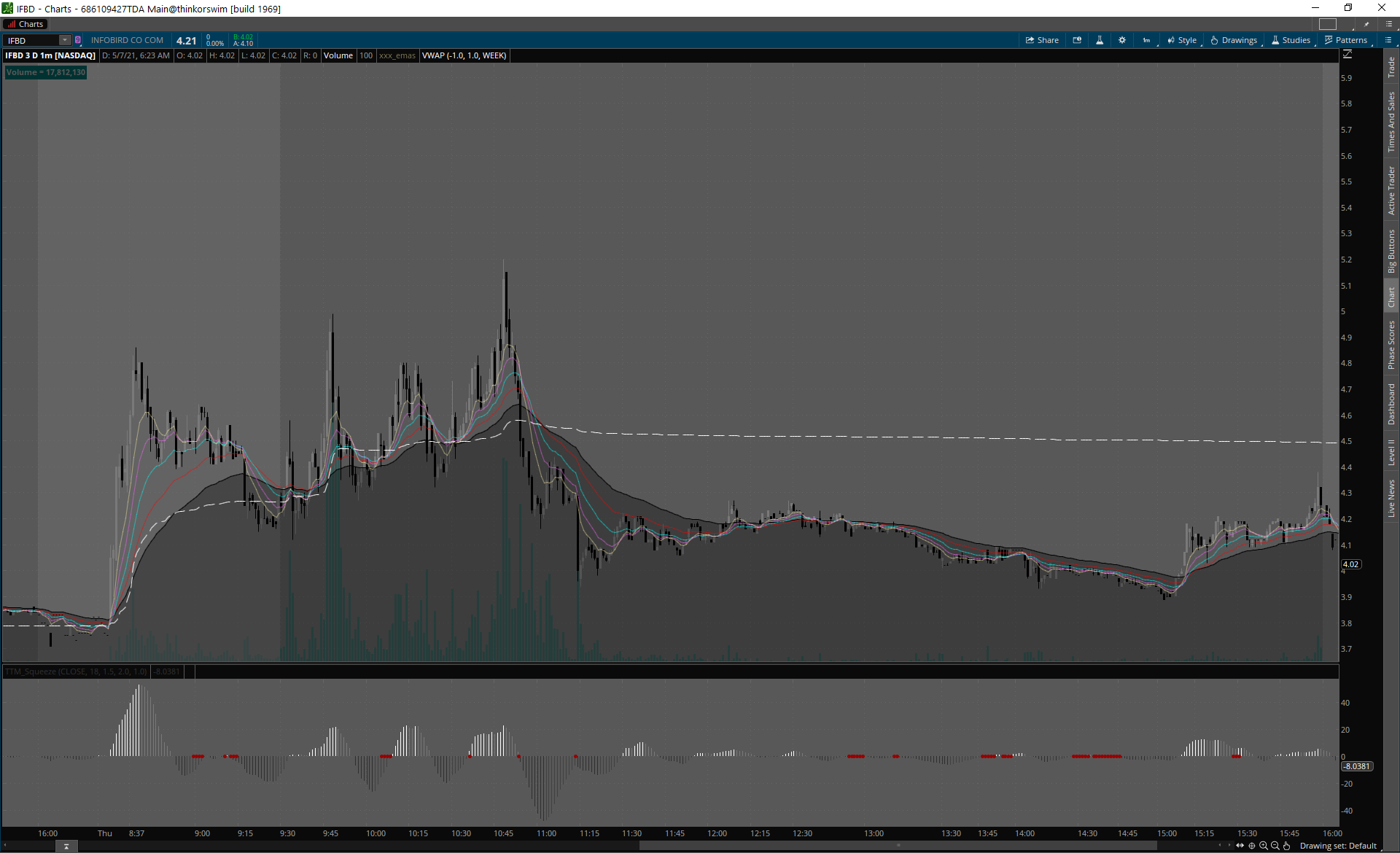
Task: Click the Share button
Action: coord(1042,40)
